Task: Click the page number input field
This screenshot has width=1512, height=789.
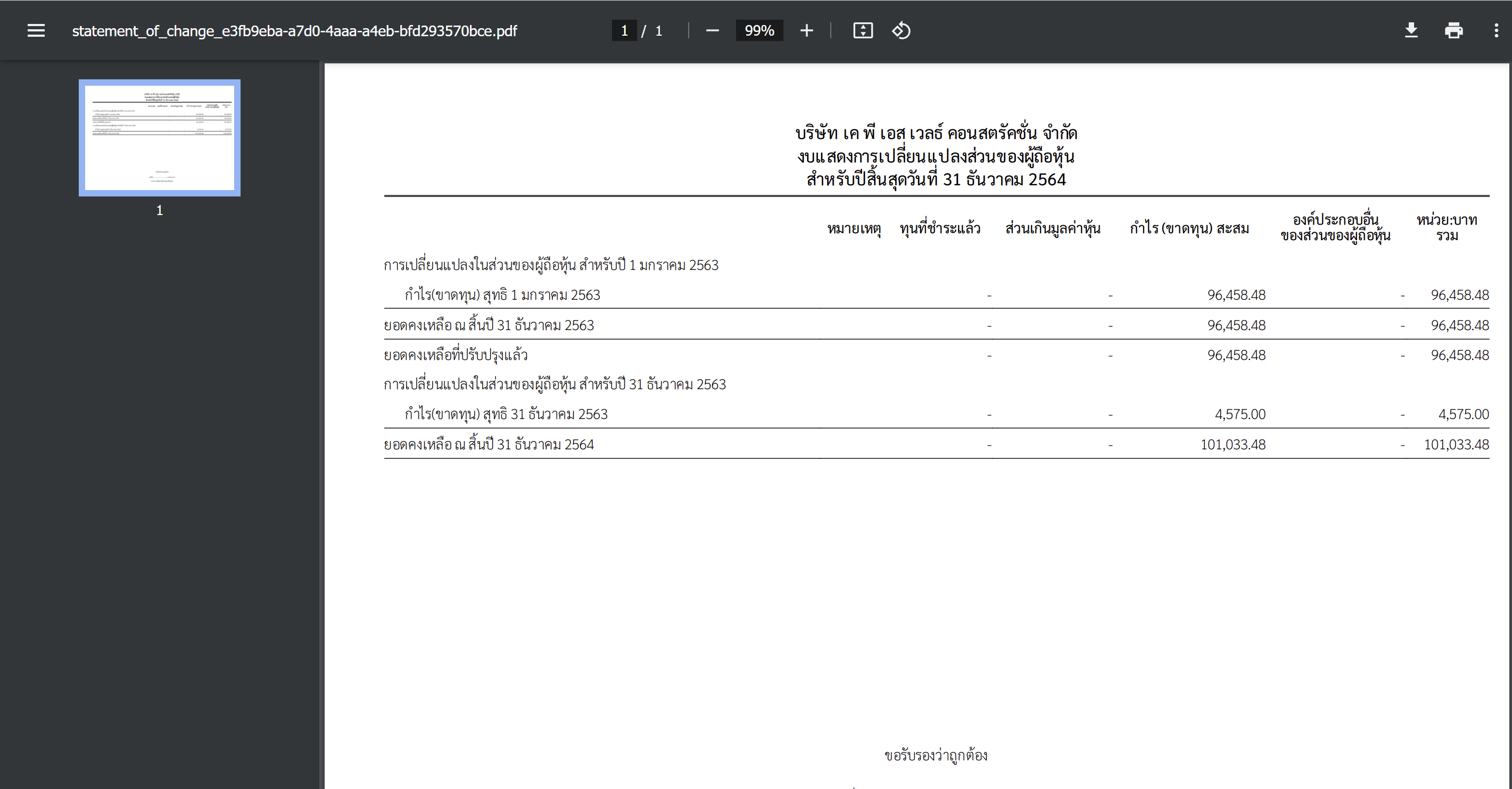Action: tap(624, 30)
